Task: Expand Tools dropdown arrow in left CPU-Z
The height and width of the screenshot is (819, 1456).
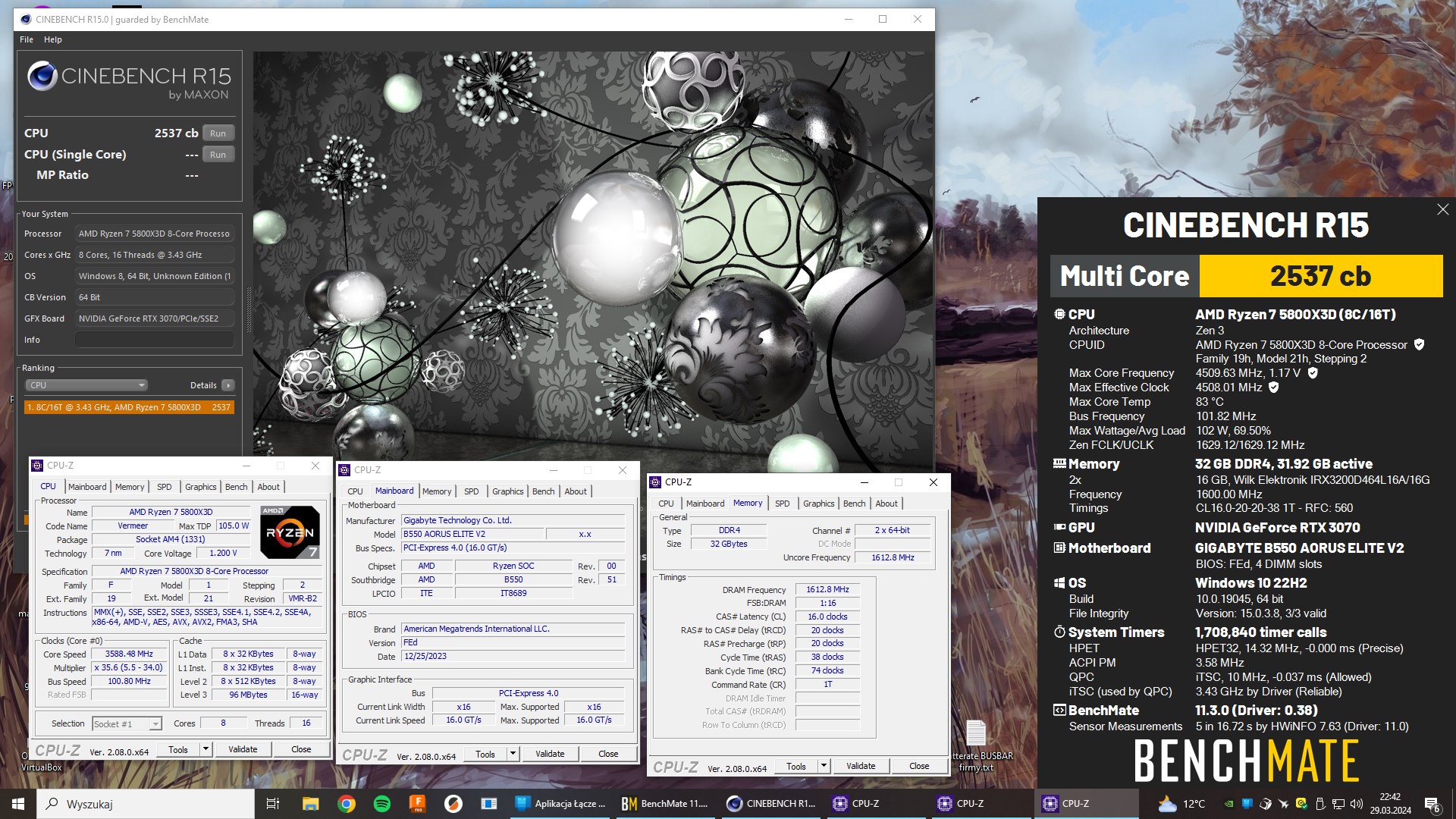Action: click(205, 749)
